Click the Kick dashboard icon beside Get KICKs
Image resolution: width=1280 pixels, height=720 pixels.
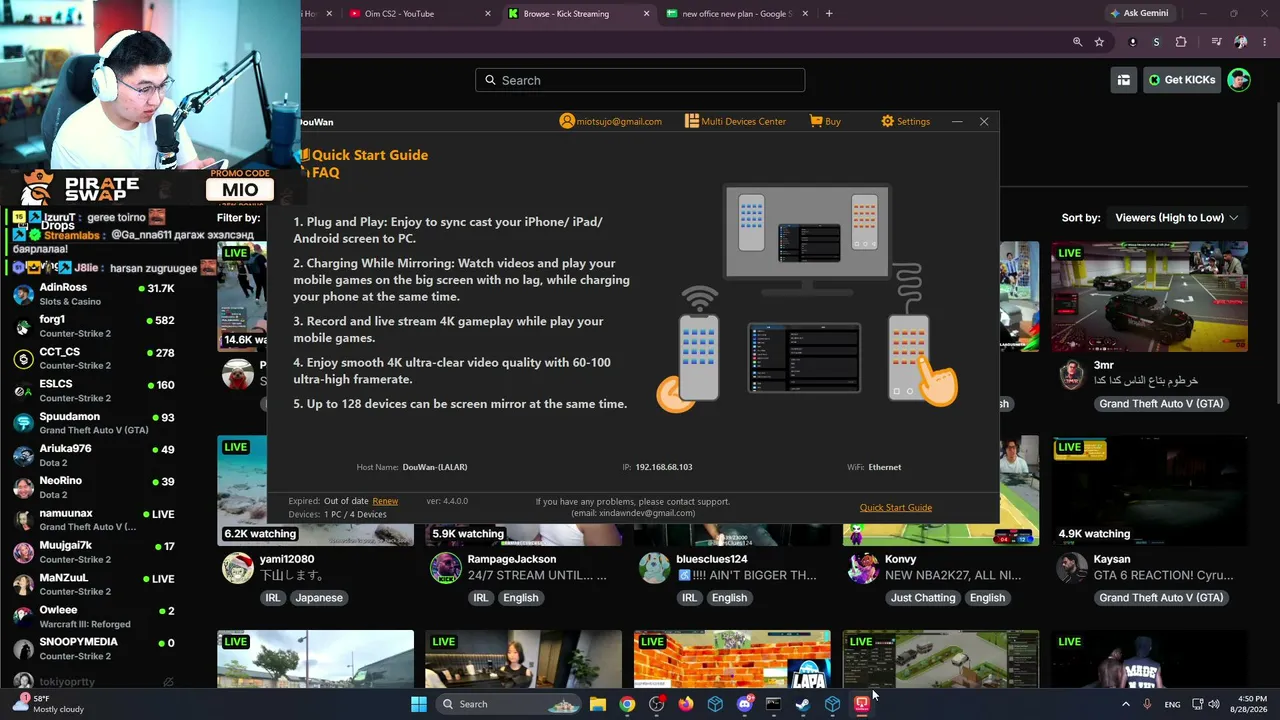[1124, 80]
